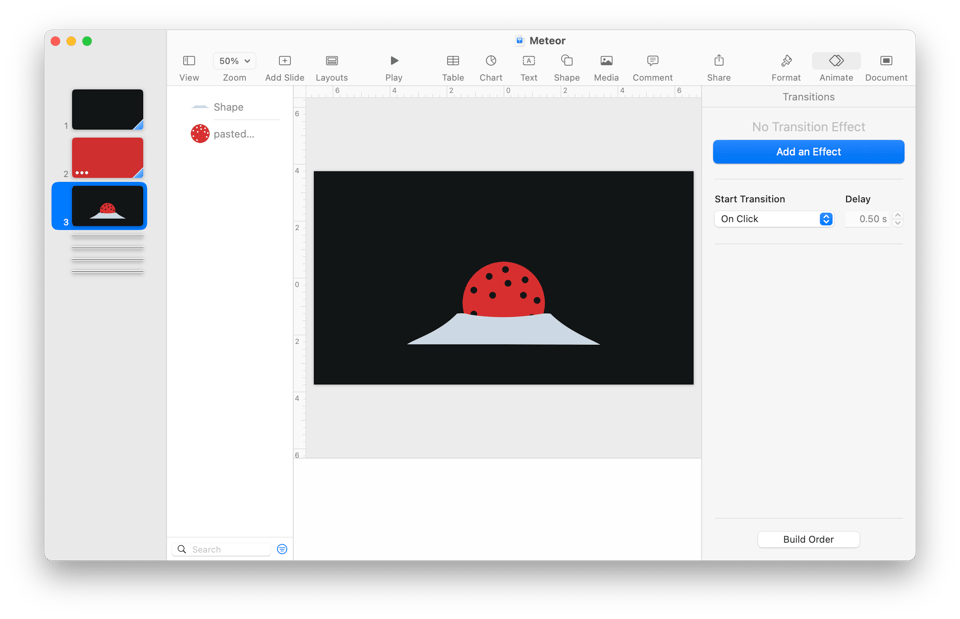Click Add an Effect button
960x619 pixels.
808,152
